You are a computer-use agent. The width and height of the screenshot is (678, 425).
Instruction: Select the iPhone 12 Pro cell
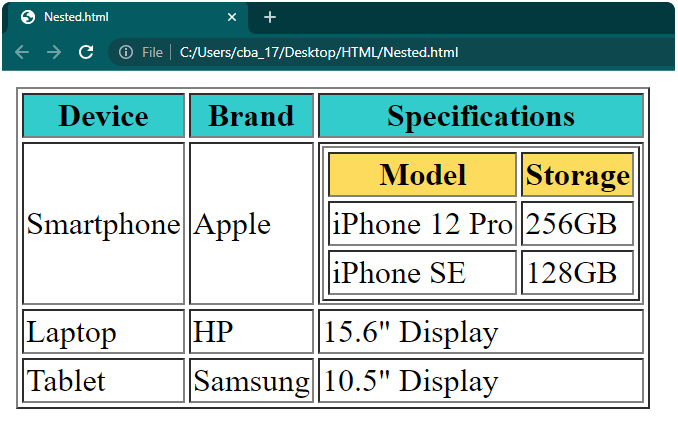[422, 223]
